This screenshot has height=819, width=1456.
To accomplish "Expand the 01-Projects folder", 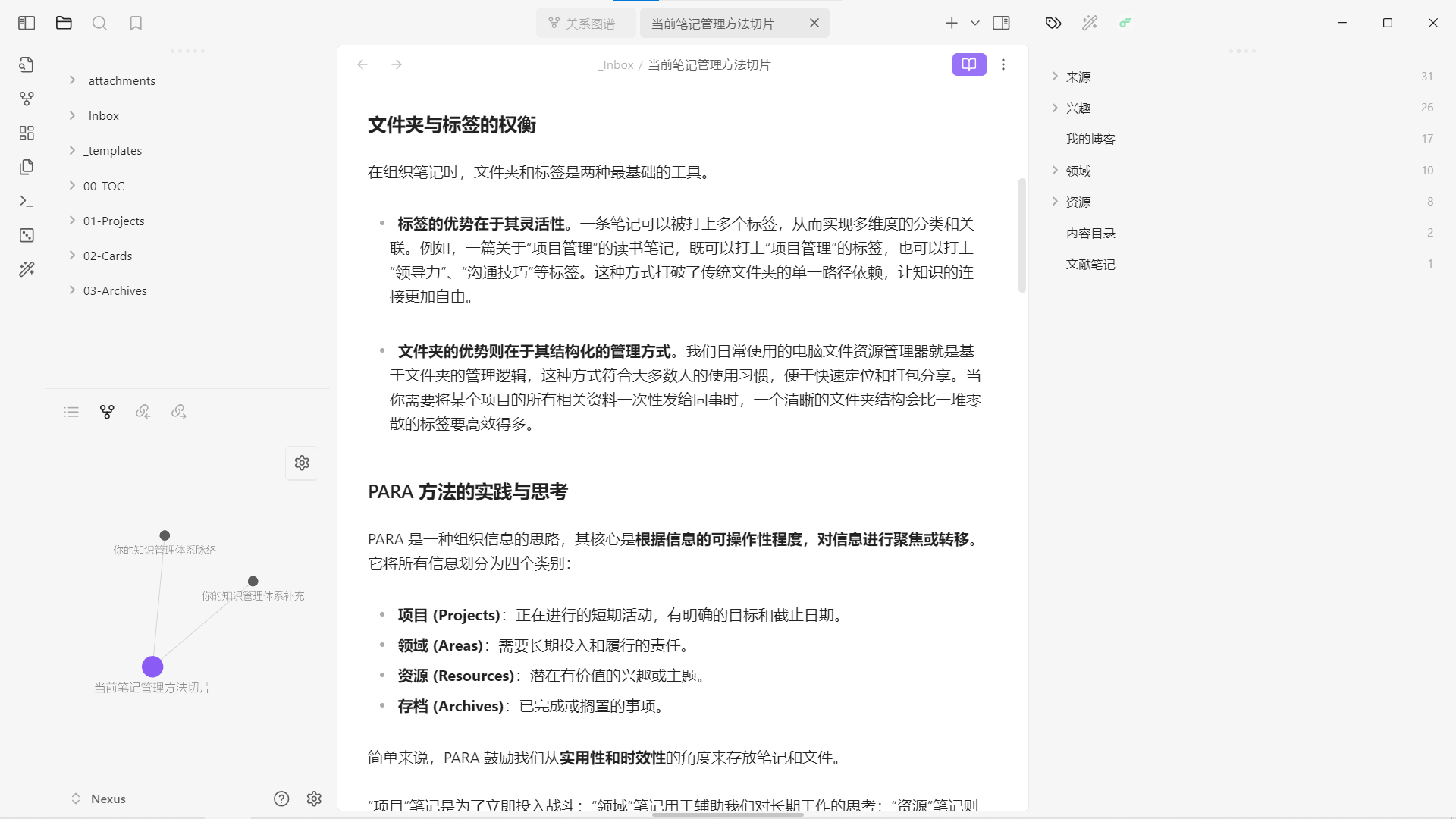I will [114, 221].
